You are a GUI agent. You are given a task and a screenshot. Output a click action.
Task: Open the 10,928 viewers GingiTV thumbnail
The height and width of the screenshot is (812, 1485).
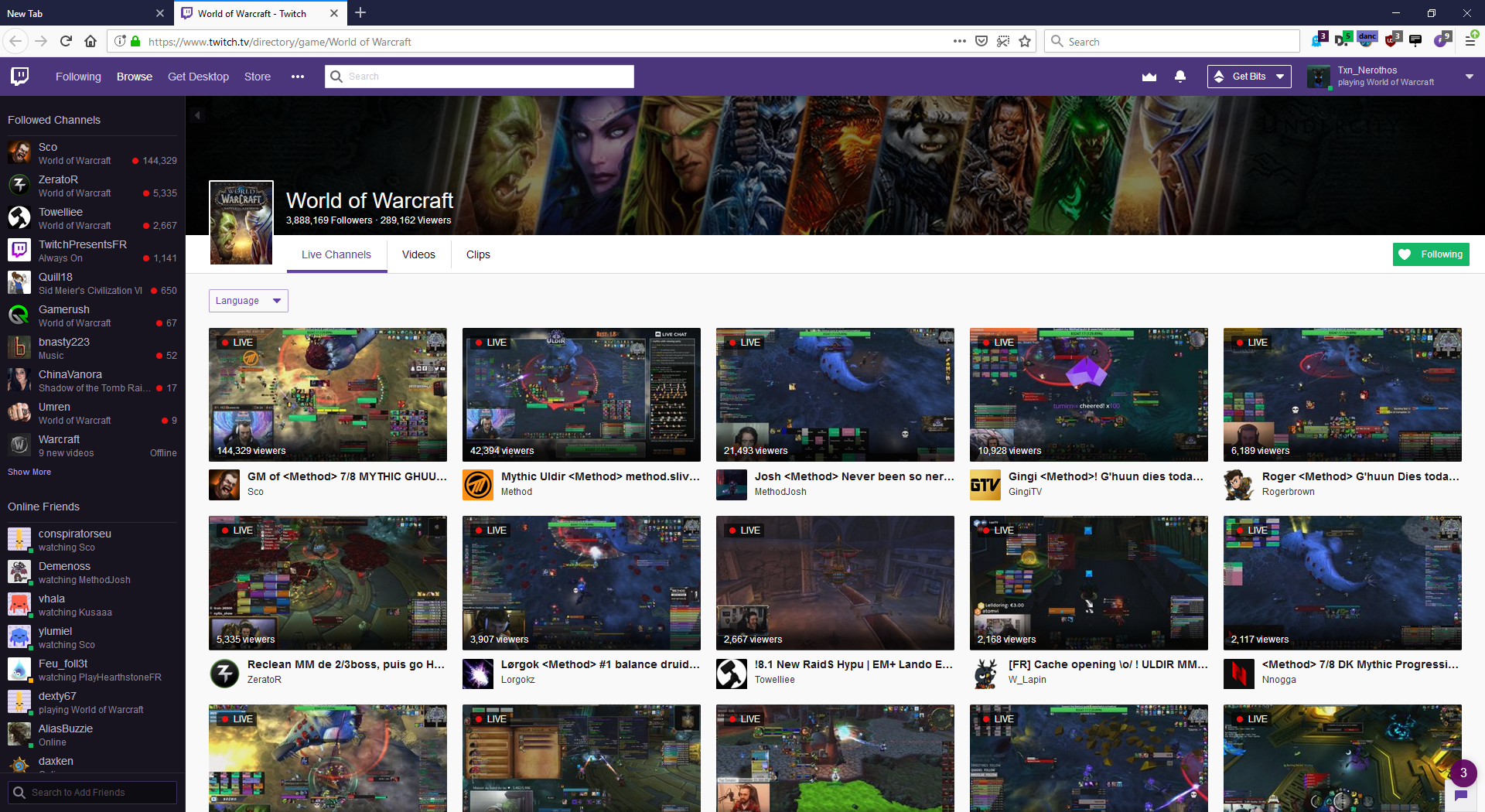pyautogui.click(x=1089, y=395)
